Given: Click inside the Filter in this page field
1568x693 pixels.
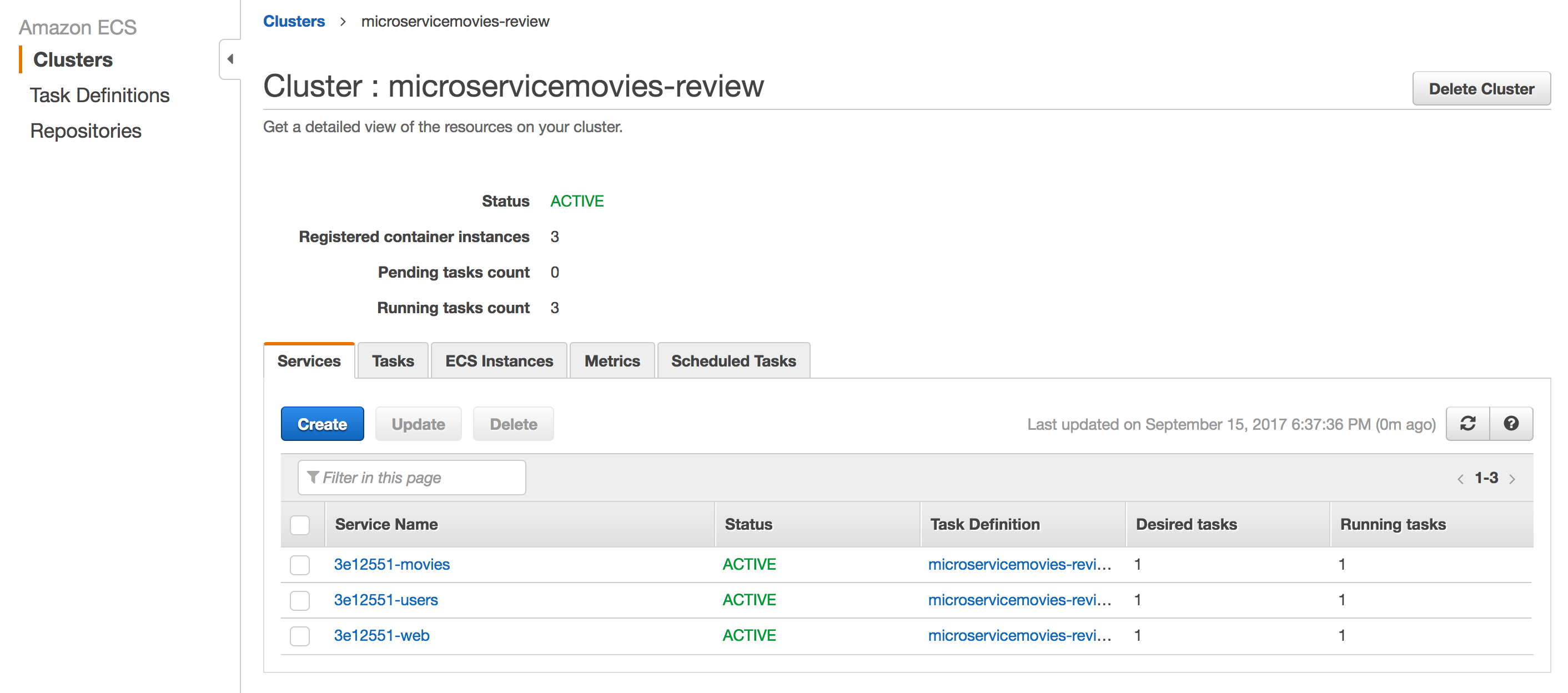Looking at the screenshot, I should (x=411, y=478).
